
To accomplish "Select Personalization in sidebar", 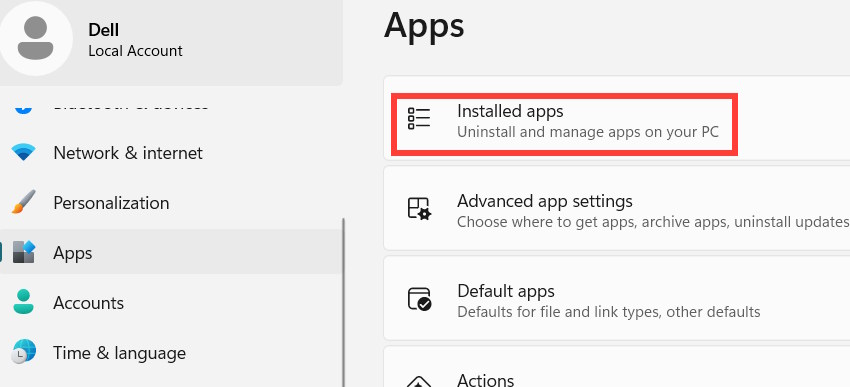I will 171,203.
